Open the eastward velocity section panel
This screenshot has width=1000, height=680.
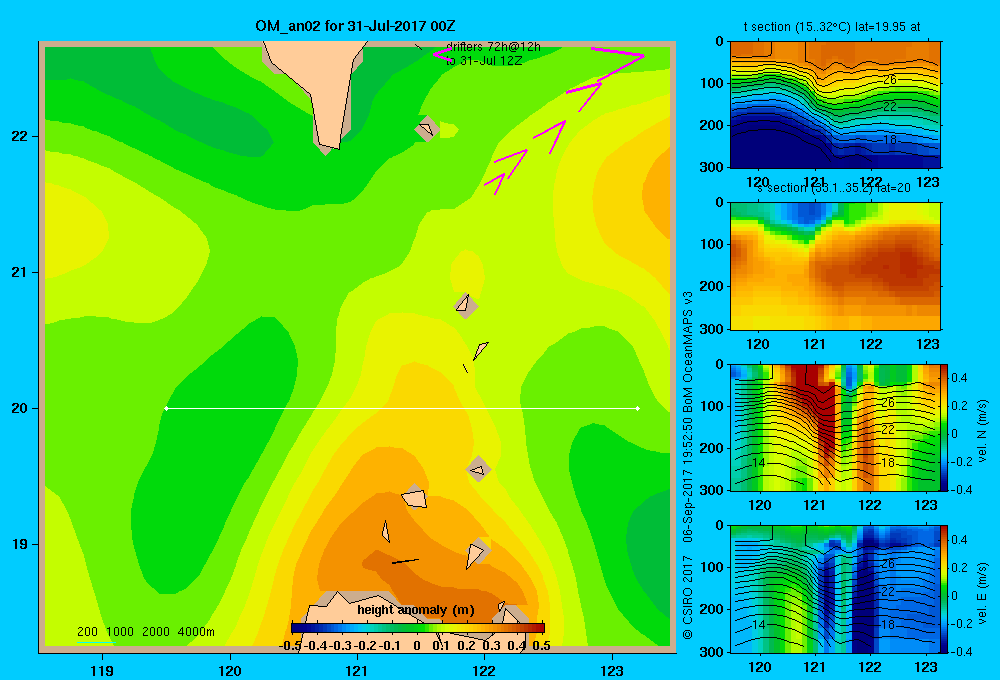pos(835,588)
